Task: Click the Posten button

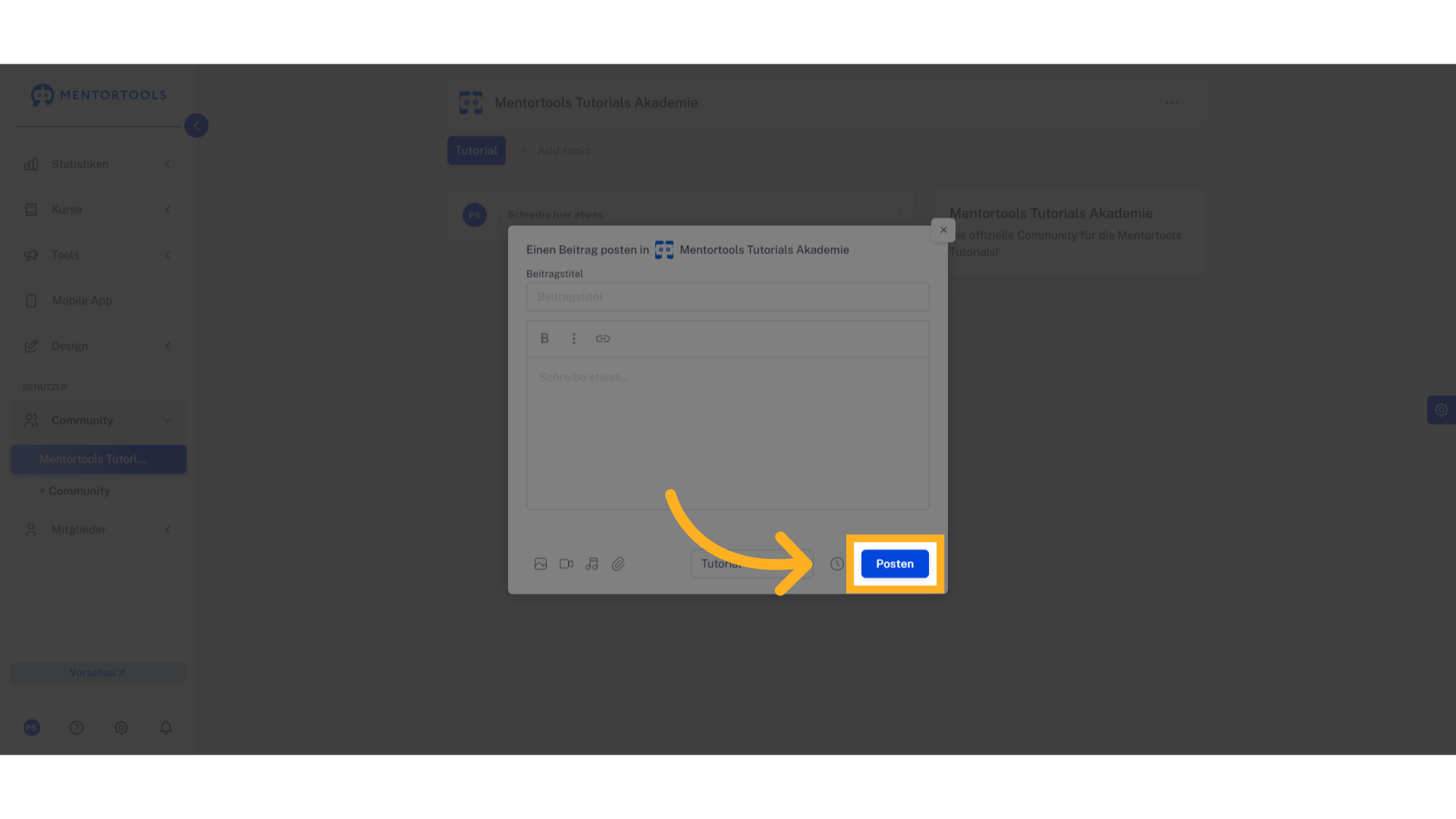Action: [x=895, y=564]
